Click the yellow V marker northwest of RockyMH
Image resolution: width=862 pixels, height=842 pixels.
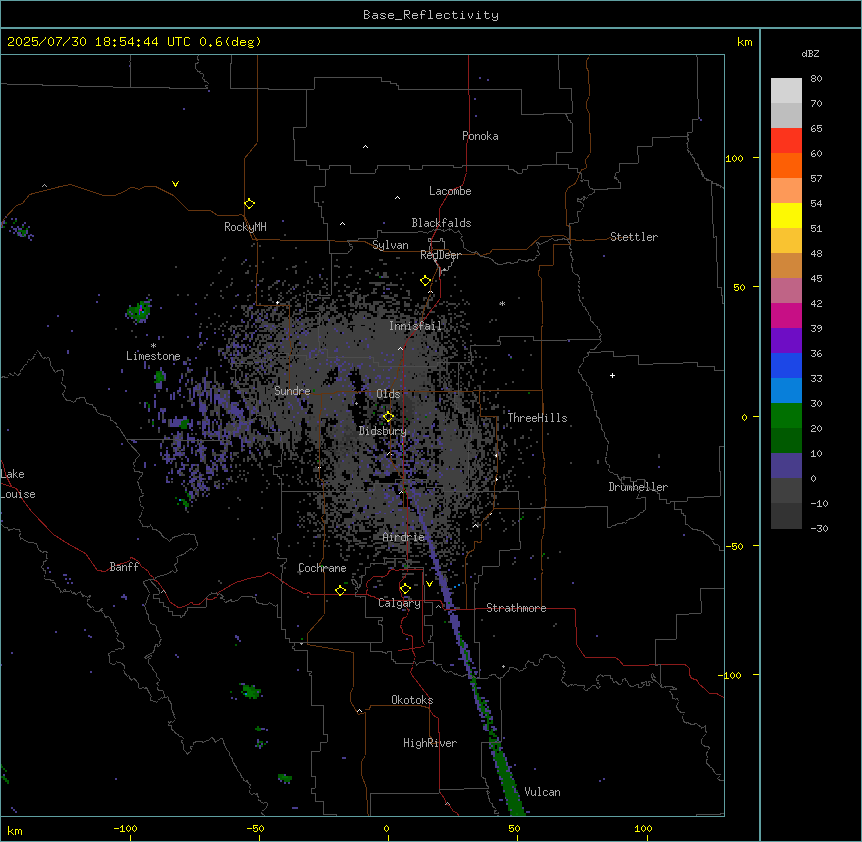coord(175,184)
